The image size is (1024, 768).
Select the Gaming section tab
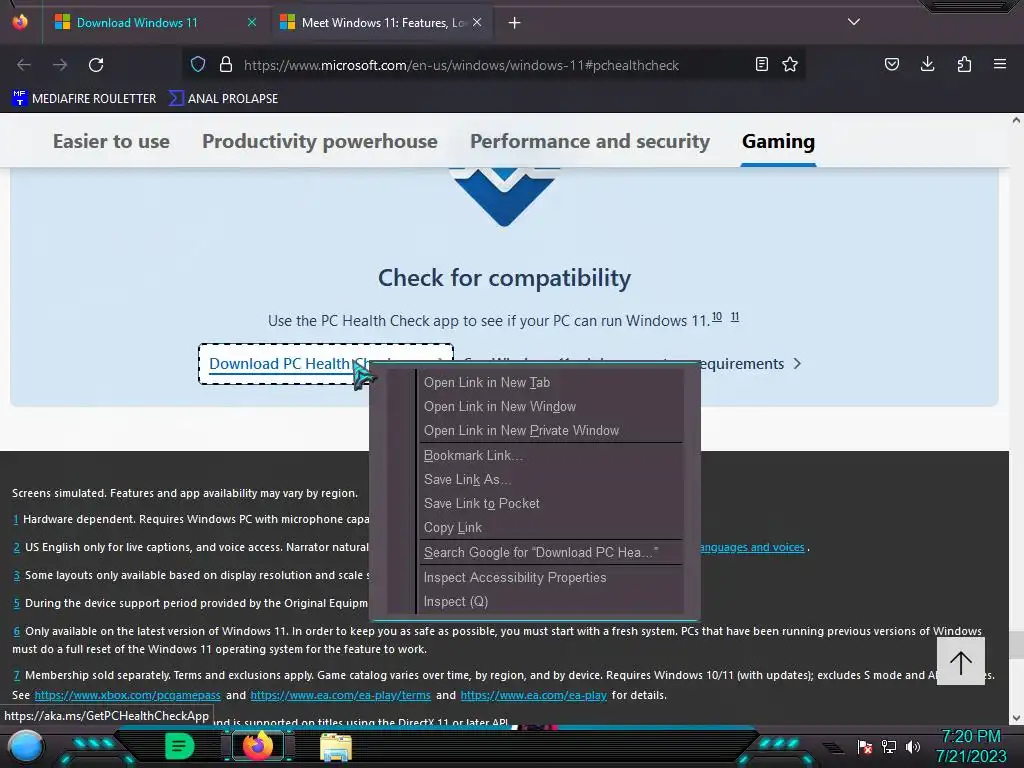coord(778,141)
